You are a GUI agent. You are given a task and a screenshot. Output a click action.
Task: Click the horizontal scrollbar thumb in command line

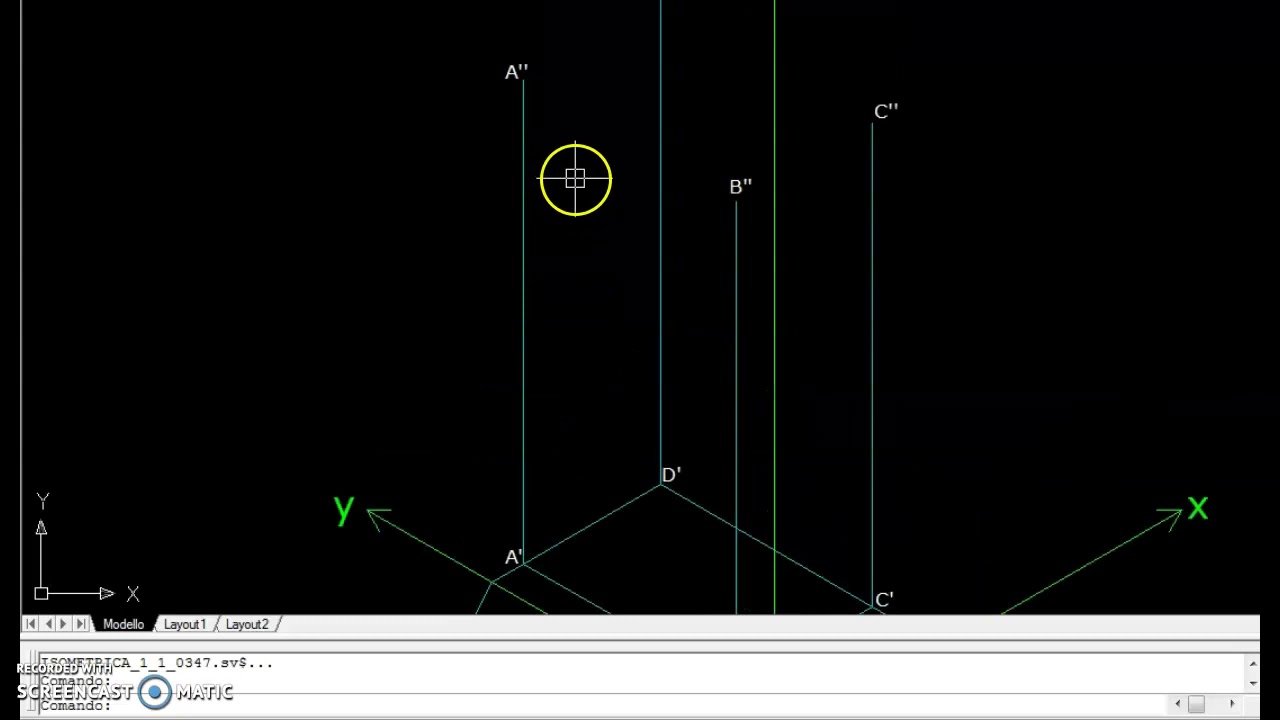1196,704
